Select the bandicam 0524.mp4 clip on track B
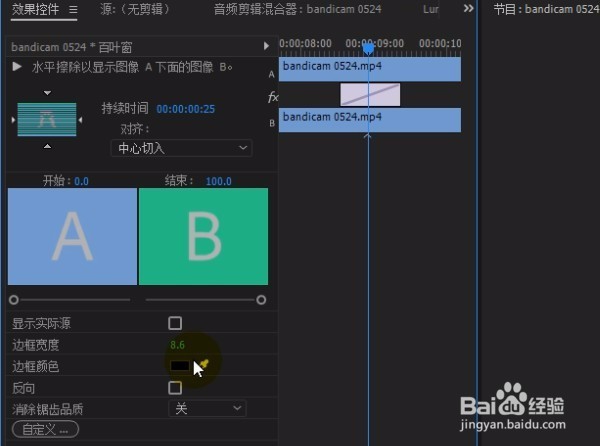 370,120
